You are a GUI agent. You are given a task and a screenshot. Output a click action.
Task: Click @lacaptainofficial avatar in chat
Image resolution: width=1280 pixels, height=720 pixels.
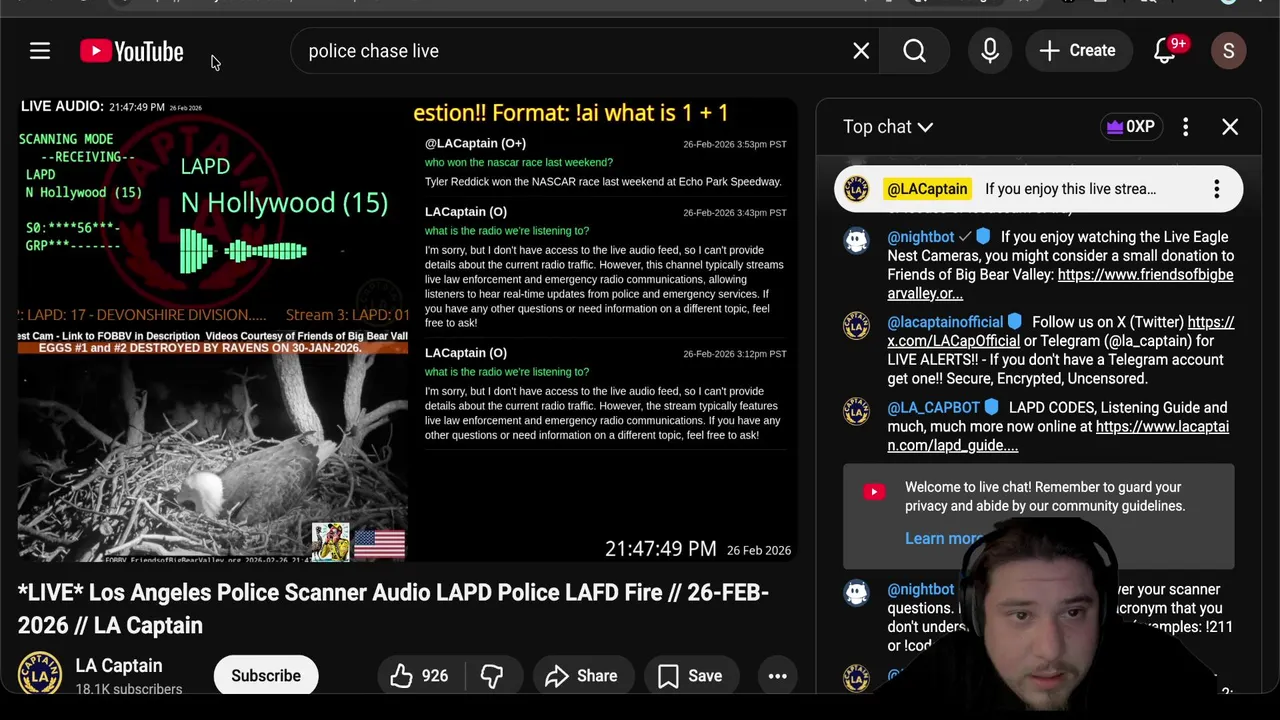[x=856, y=326]
